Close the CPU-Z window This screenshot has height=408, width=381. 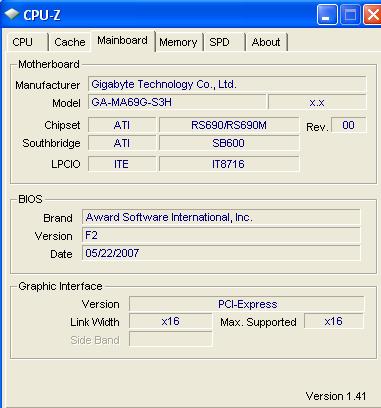tap(372, 14)
